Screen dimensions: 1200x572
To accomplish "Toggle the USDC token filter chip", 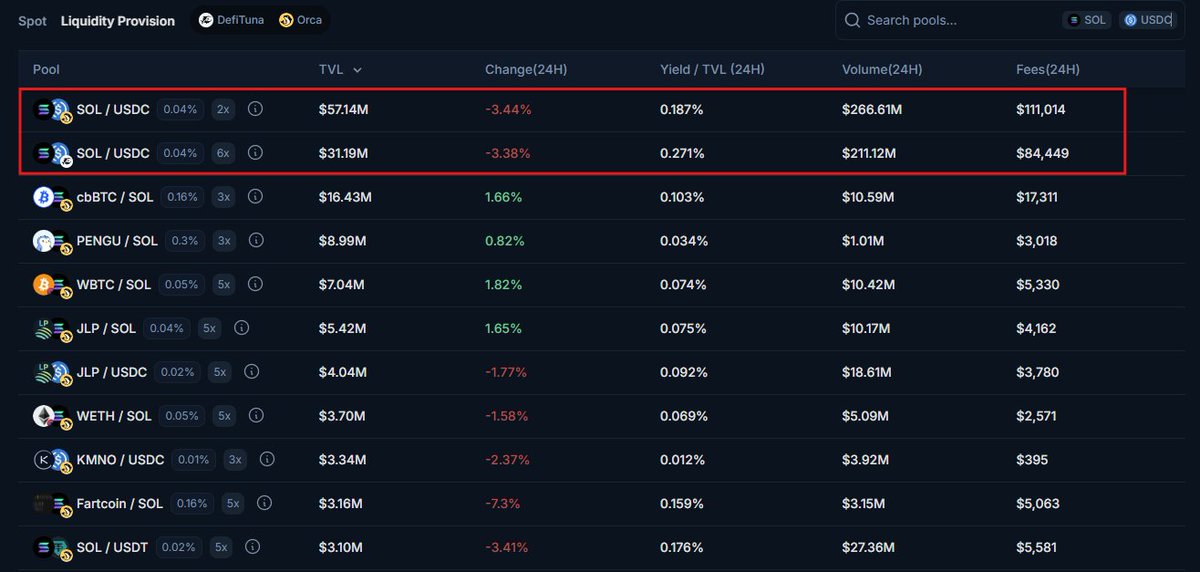I will [1148, 20].
